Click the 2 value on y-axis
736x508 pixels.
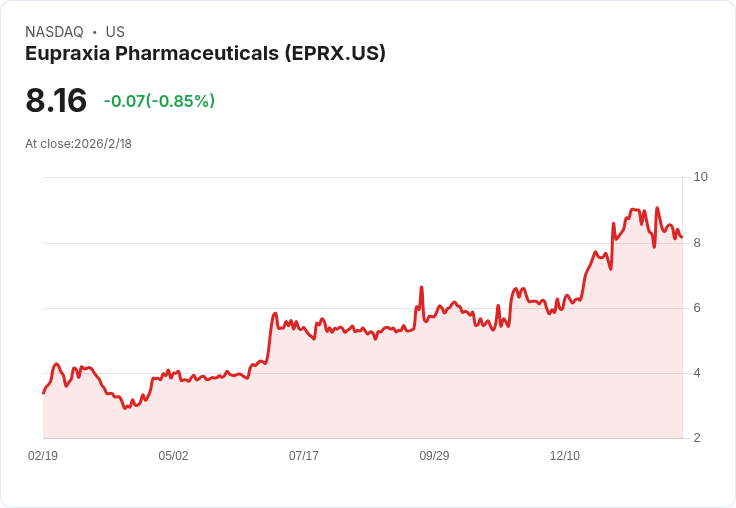[x=697, y=438]
